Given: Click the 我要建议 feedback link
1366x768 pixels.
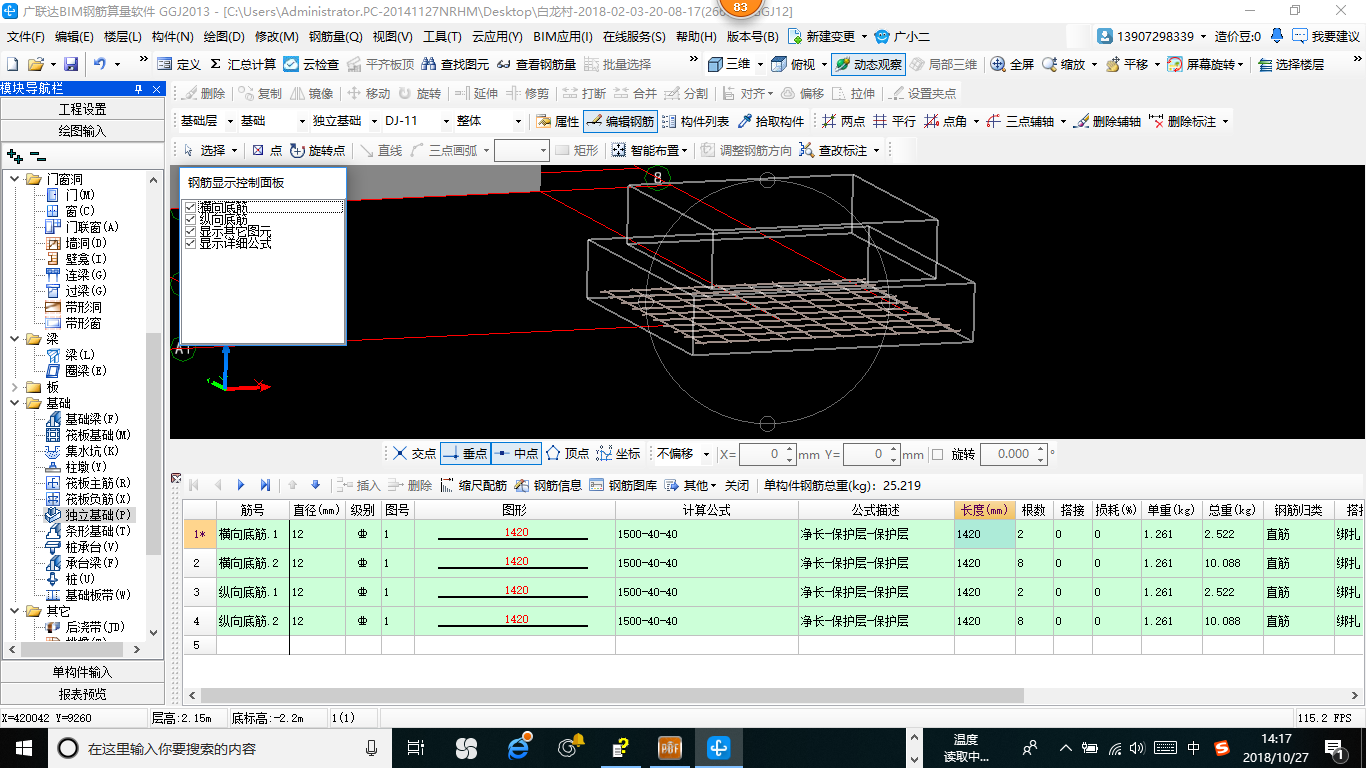Looking at the screenshot, I should pyautogui.click(x=1326, y=36).
